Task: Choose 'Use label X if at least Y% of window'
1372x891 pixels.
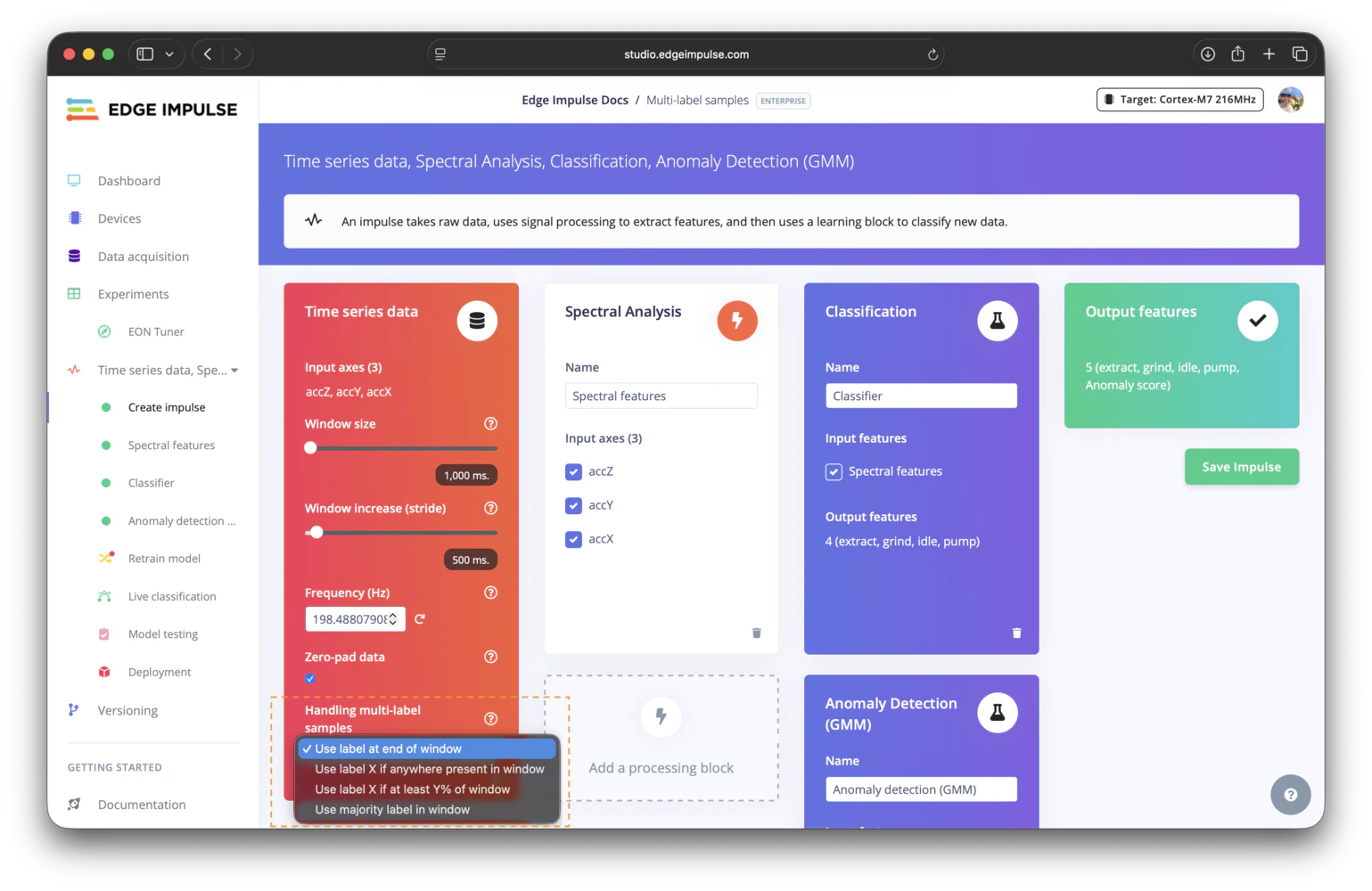Action: [427, 789]
